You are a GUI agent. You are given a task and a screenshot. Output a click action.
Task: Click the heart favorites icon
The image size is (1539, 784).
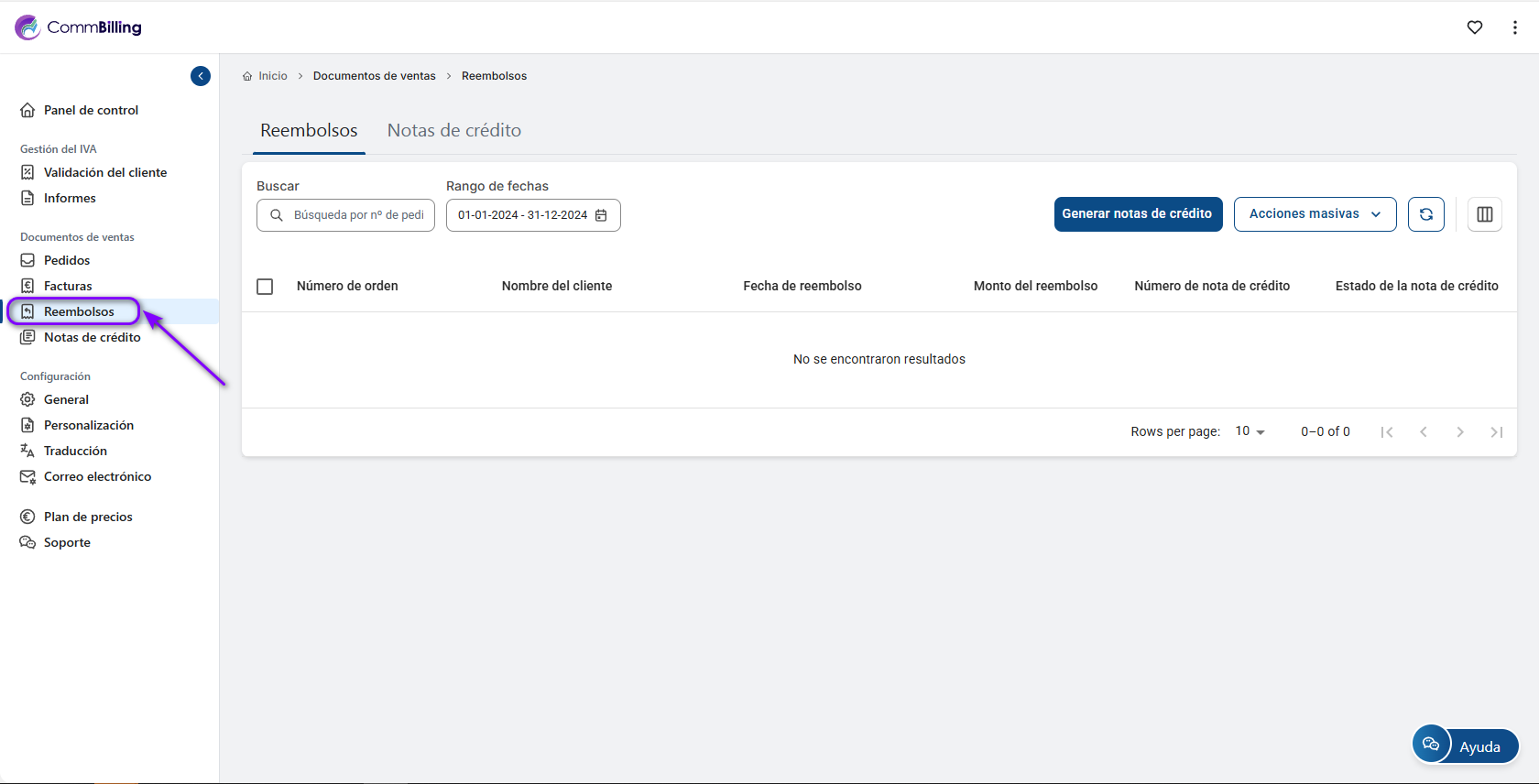1475,27
